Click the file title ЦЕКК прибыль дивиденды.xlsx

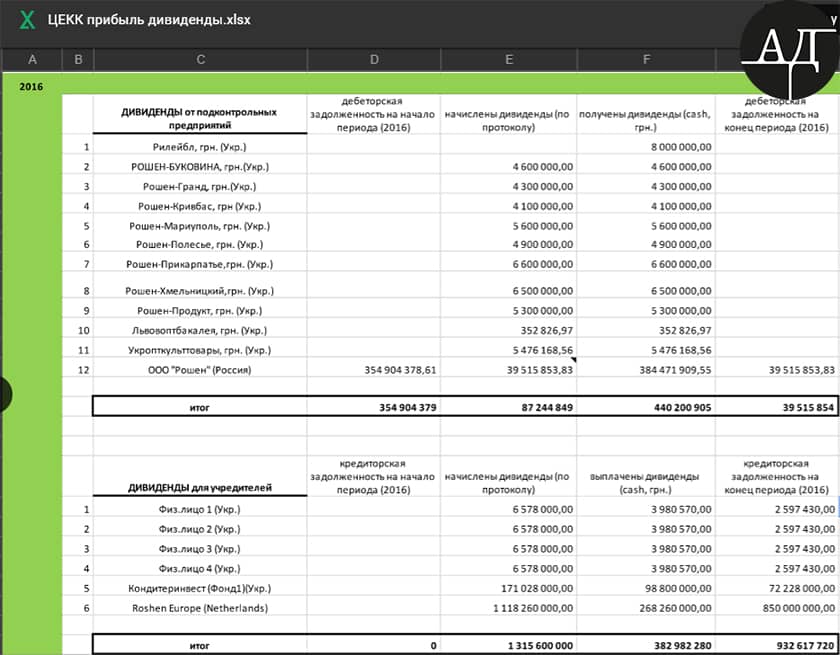click(148, 20)
